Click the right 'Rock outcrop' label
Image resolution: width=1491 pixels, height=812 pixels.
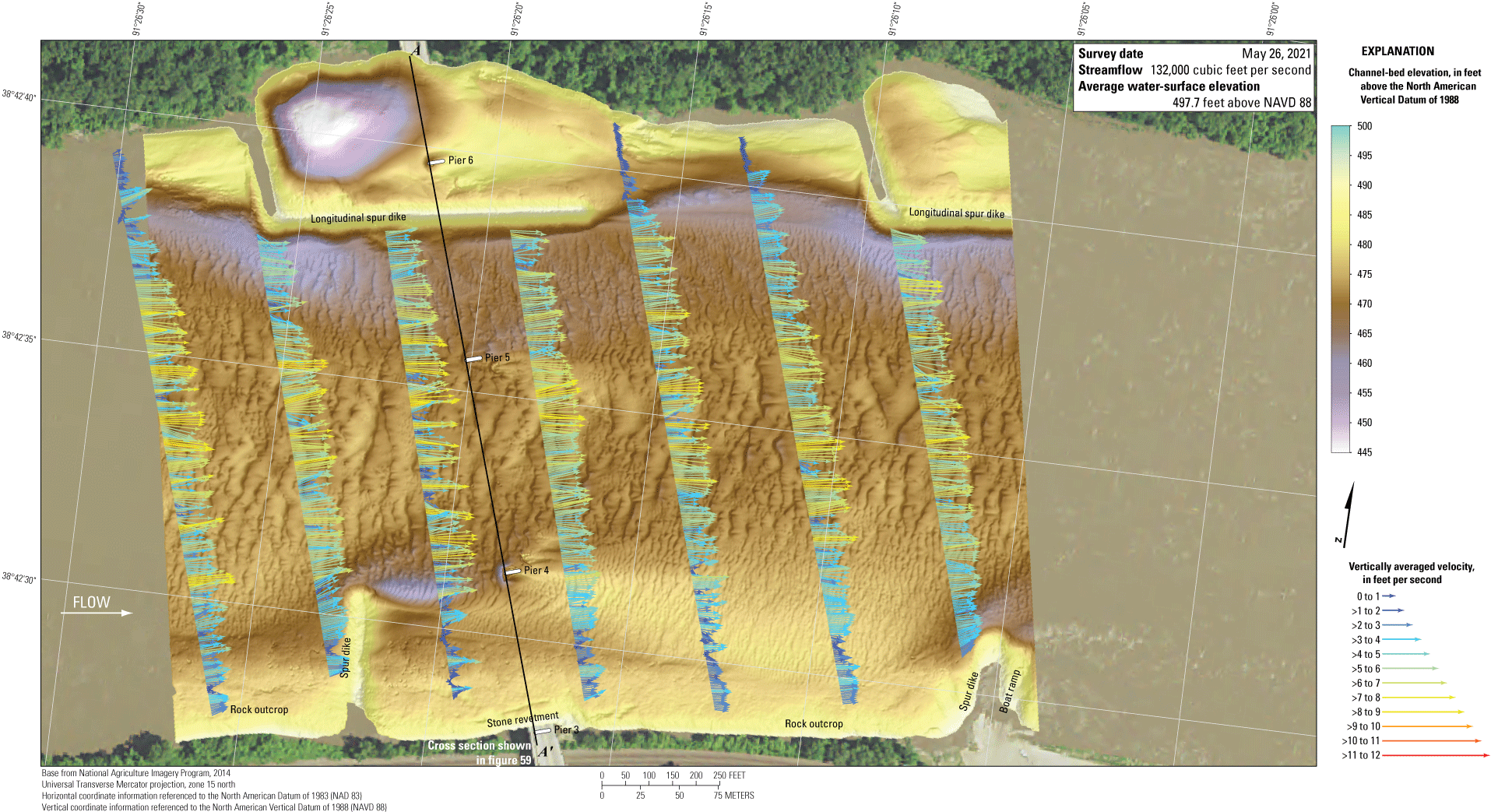pyautogui.click(x=814, y=724)
